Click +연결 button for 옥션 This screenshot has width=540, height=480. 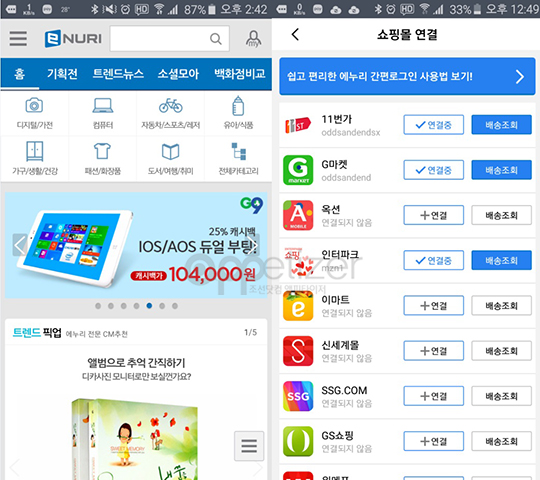434,215
